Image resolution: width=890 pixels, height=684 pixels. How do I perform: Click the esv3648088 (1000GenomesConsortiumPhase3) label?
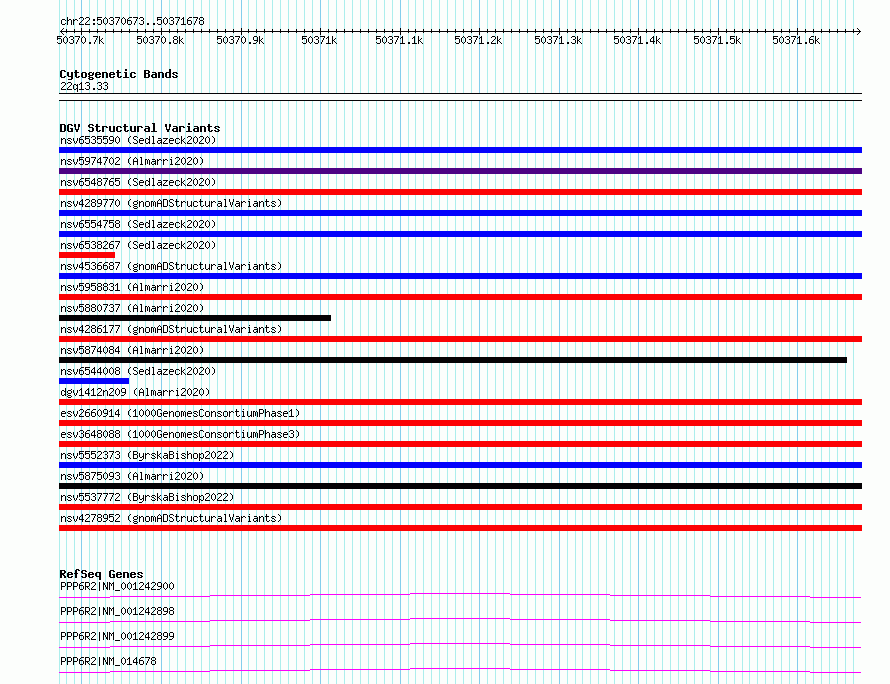180,434
